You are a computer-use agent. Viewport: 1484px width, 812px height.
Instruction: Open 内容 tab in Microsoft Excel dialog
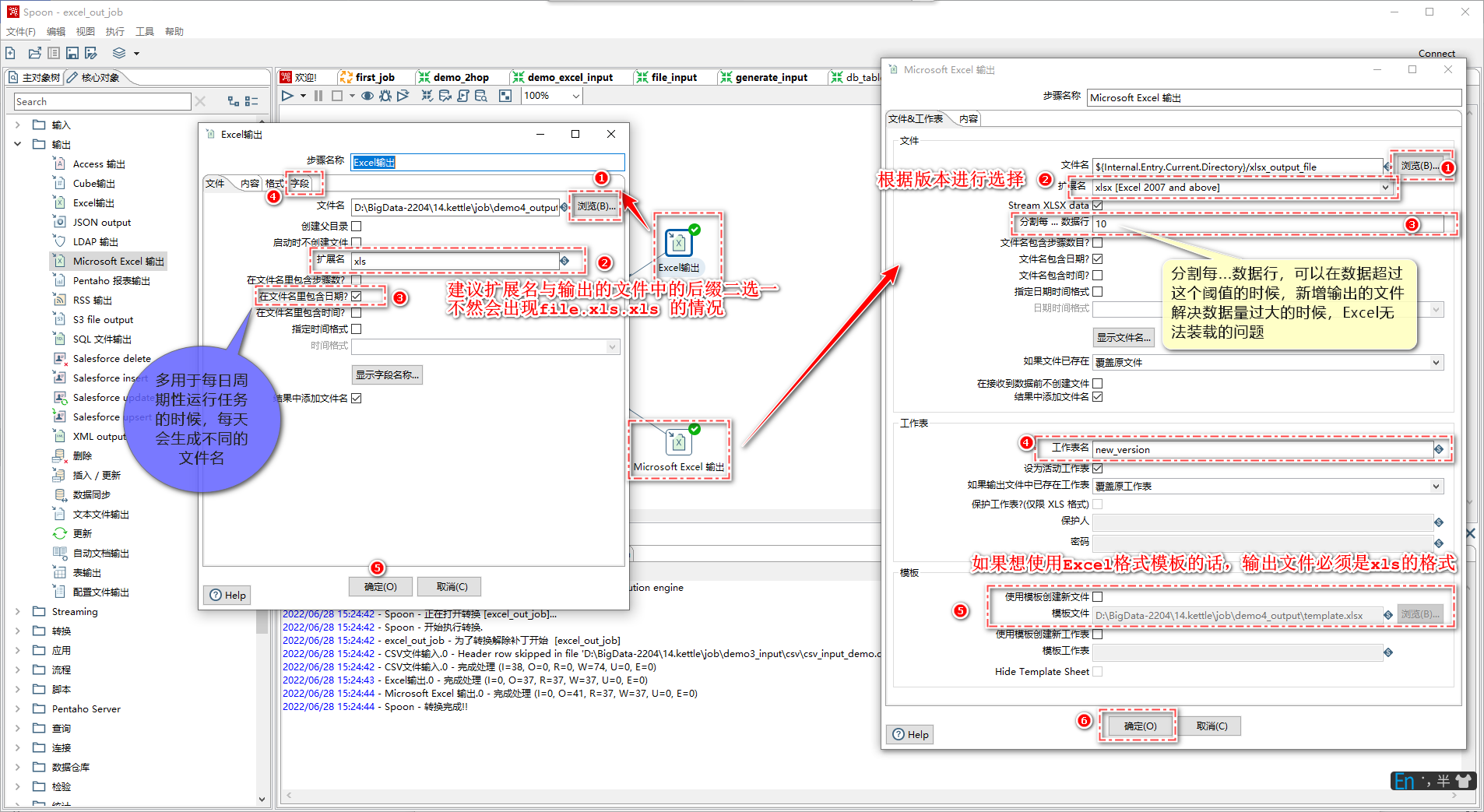tap(969, 119)
